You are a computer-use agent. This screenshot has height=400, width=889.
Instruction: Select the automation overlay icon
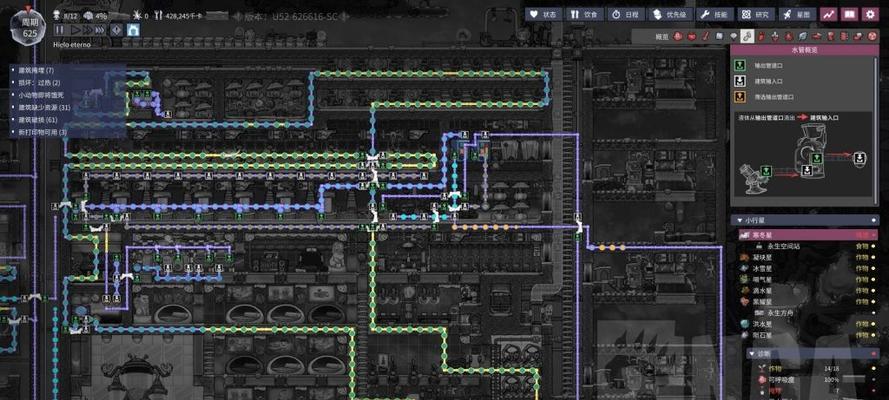(845, 36)
